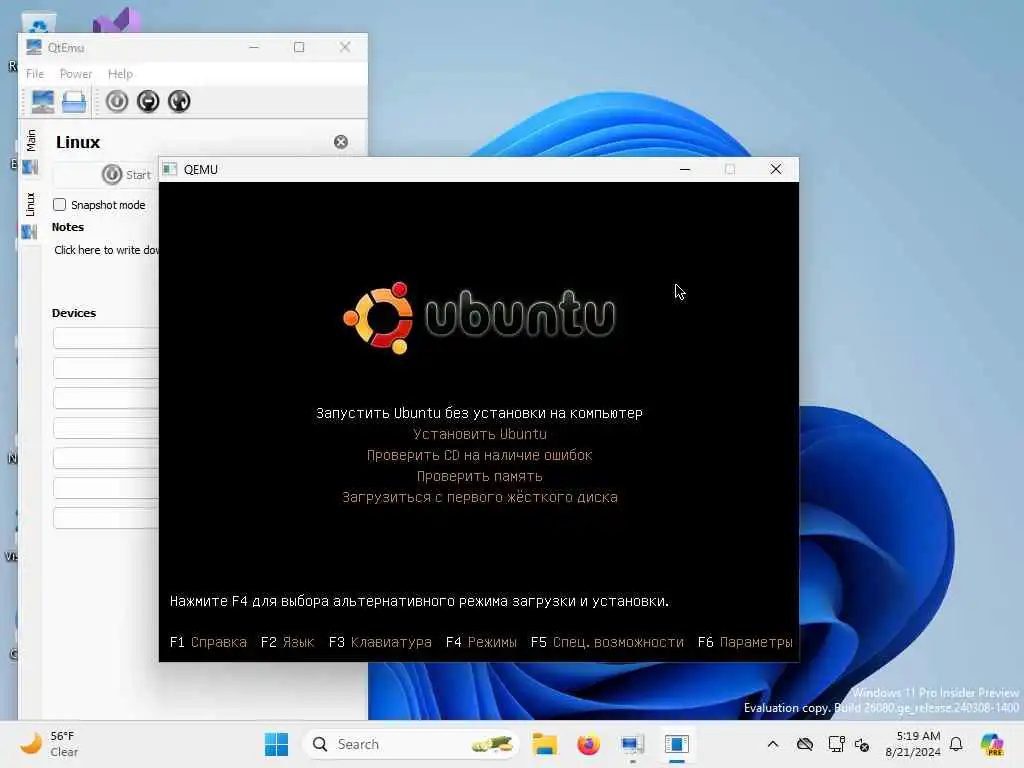Click the QtEmu taskbar icon
The width and height of the screenshot is (1024, 768).
(x=632, y=744)
